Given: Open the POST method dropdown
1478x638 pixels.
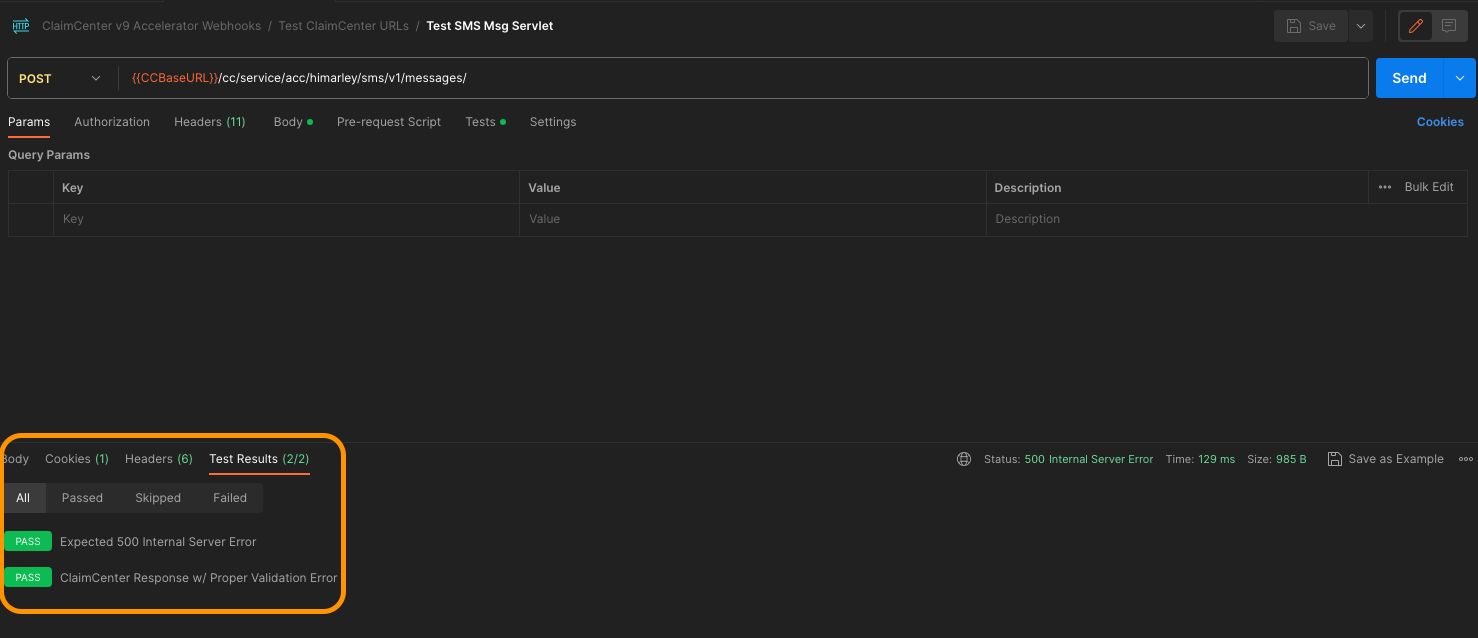Looking at the screenshot, I should (60, 77).
